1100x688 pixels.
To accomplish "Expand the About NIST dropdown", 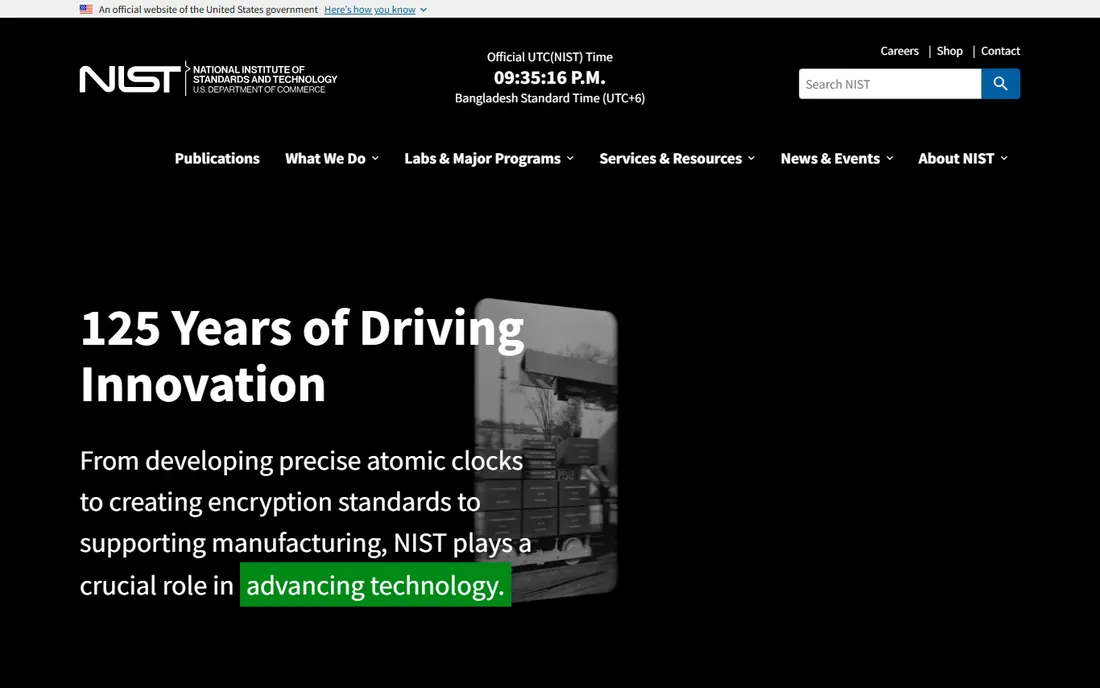I will point(962,158).
